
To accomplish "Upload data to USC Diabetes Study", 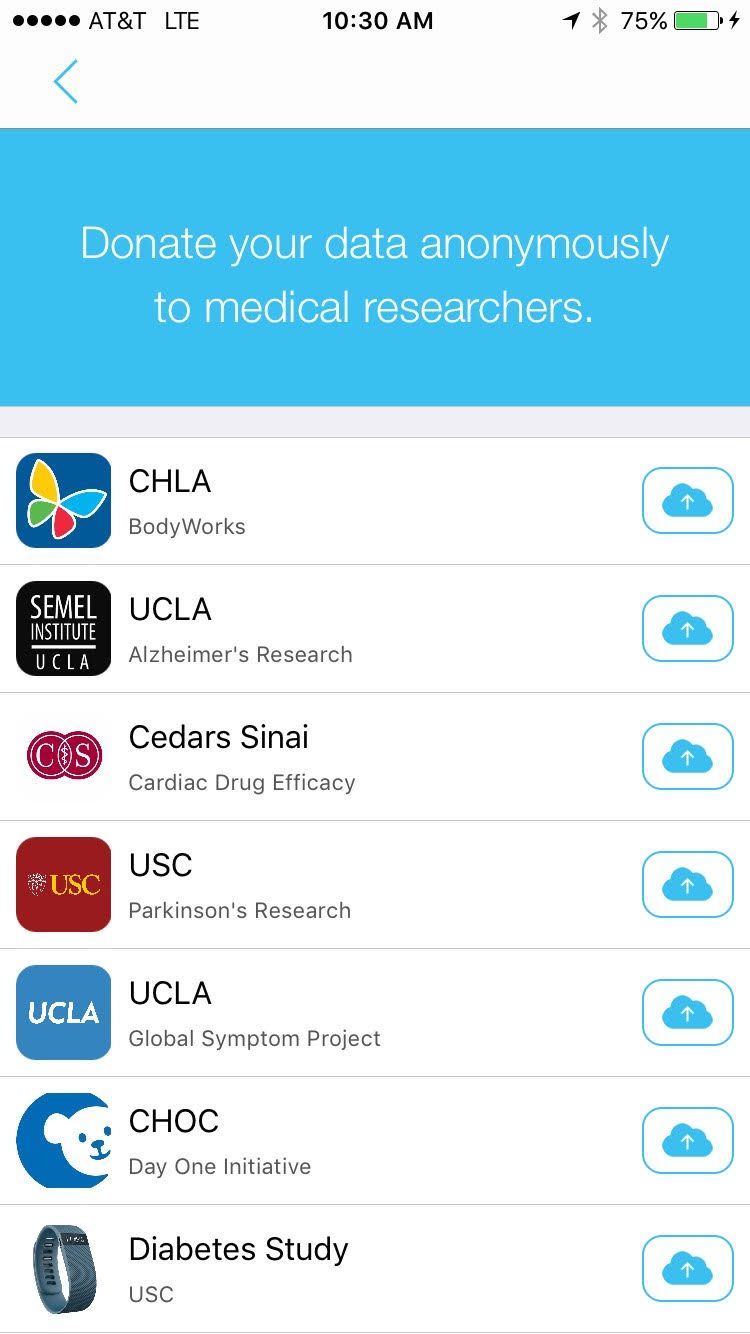I will [x=687, y=1268].
